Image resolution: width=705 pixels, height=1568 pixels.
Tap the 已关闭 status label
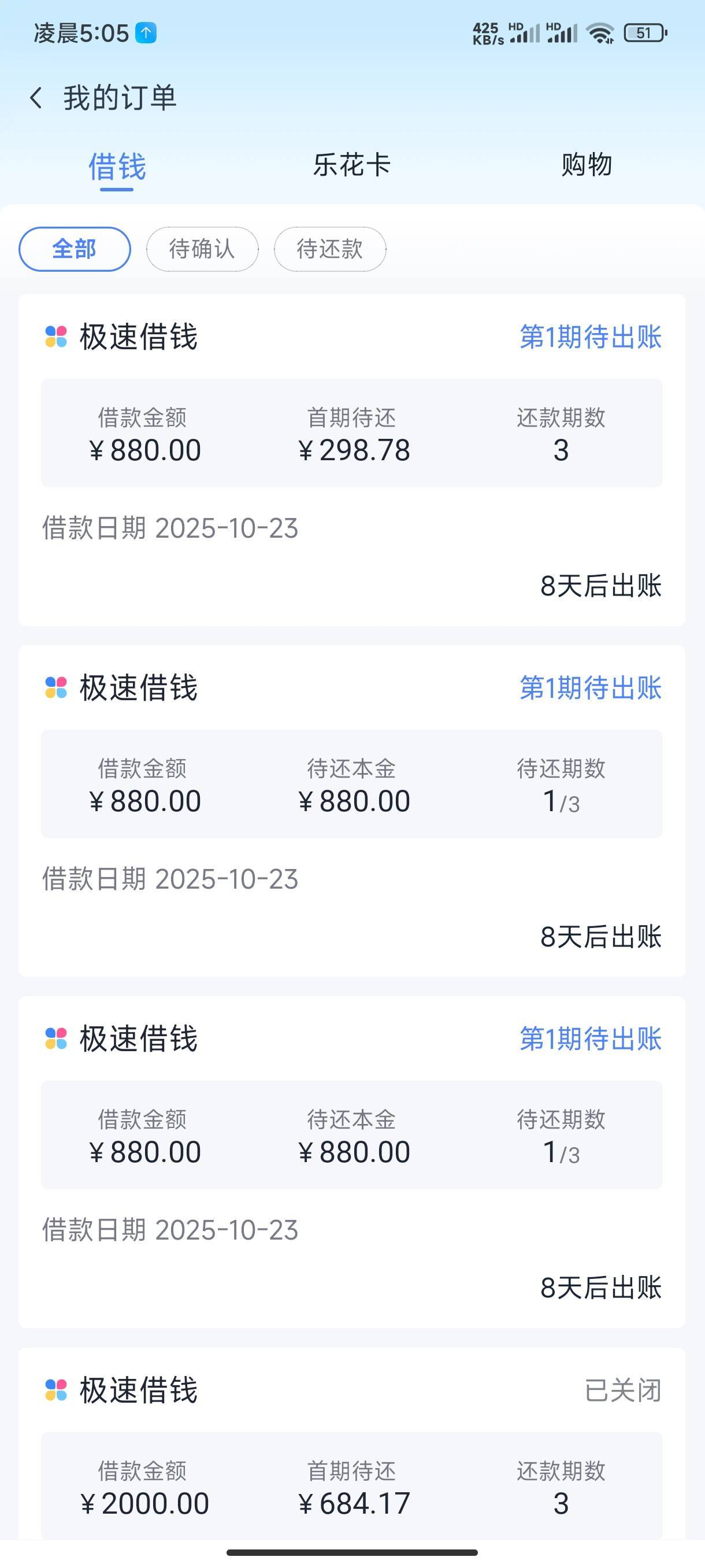[623, 1391]
